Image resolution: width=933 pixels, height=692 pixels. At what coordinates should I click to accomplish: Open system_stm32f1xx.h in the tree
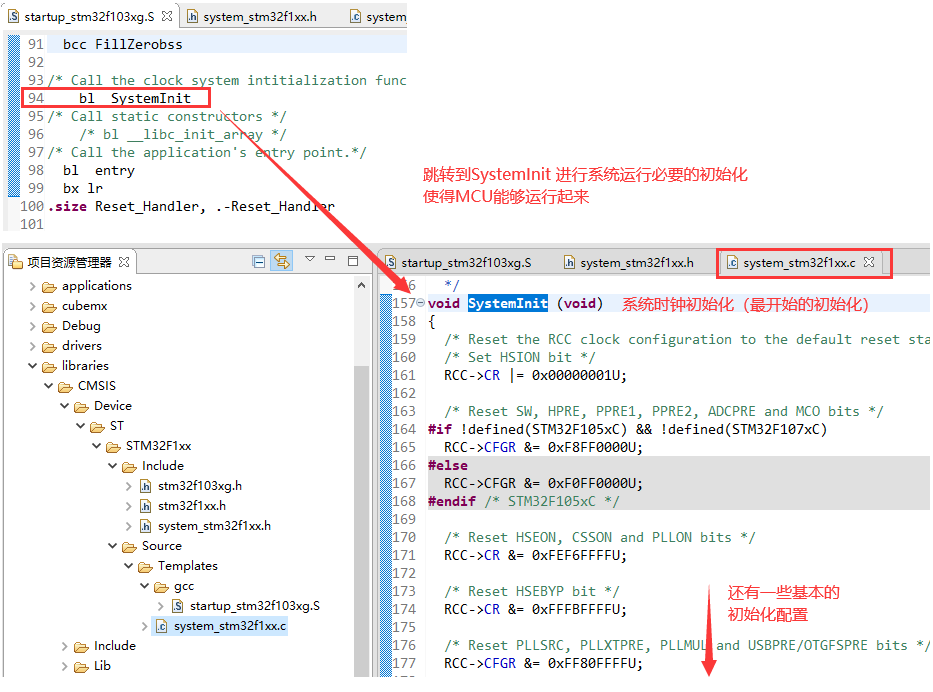(214, 526)
